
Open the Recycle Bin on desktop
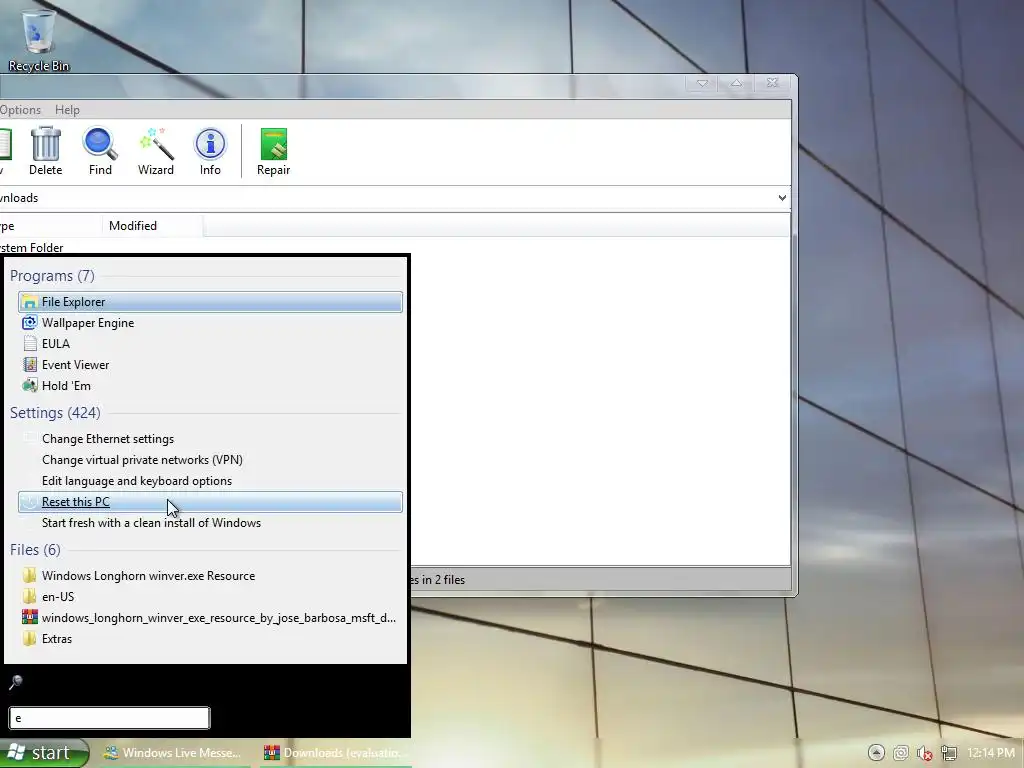point(39,39)
